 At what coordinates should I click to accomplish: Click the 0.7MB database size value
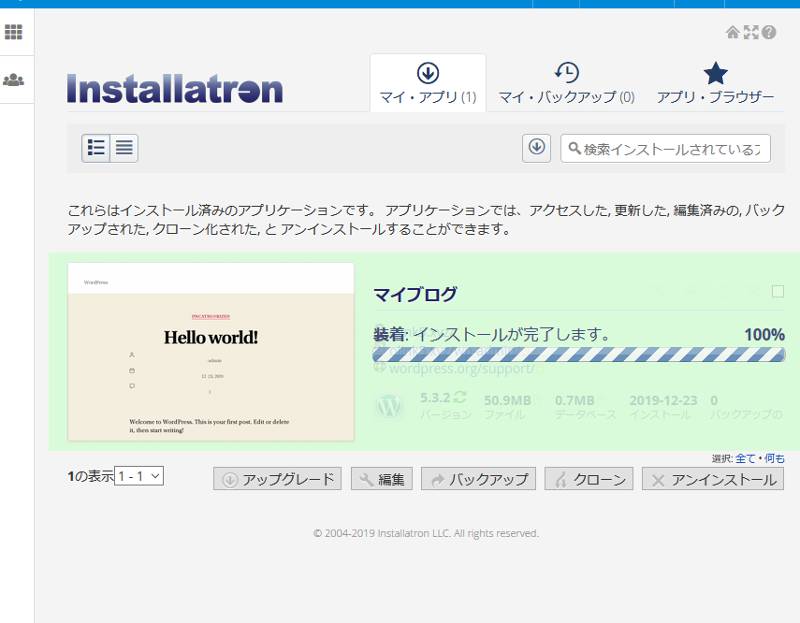[x=574, y=400]
